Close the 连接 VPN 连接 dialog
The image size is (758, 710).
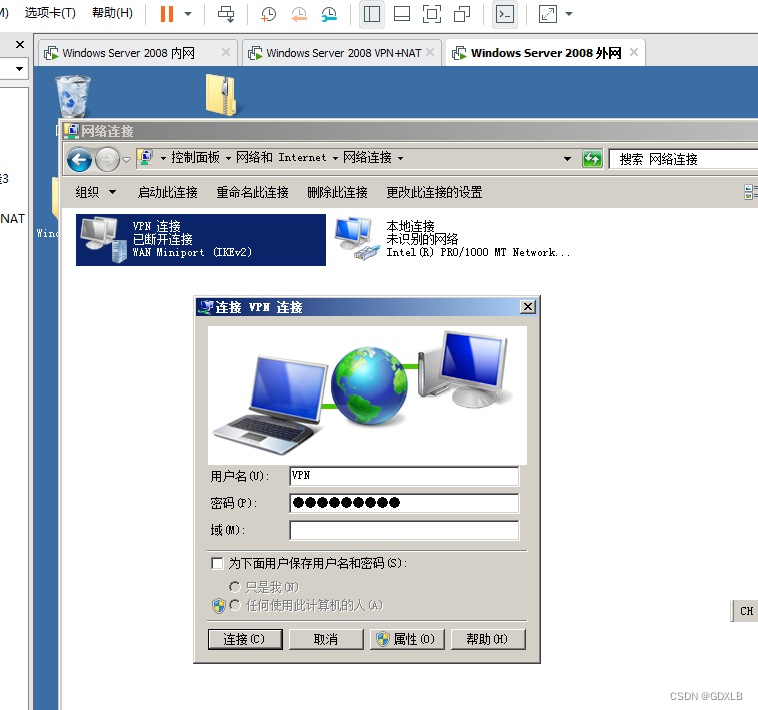pyautogui.click(x=528, y=306)
